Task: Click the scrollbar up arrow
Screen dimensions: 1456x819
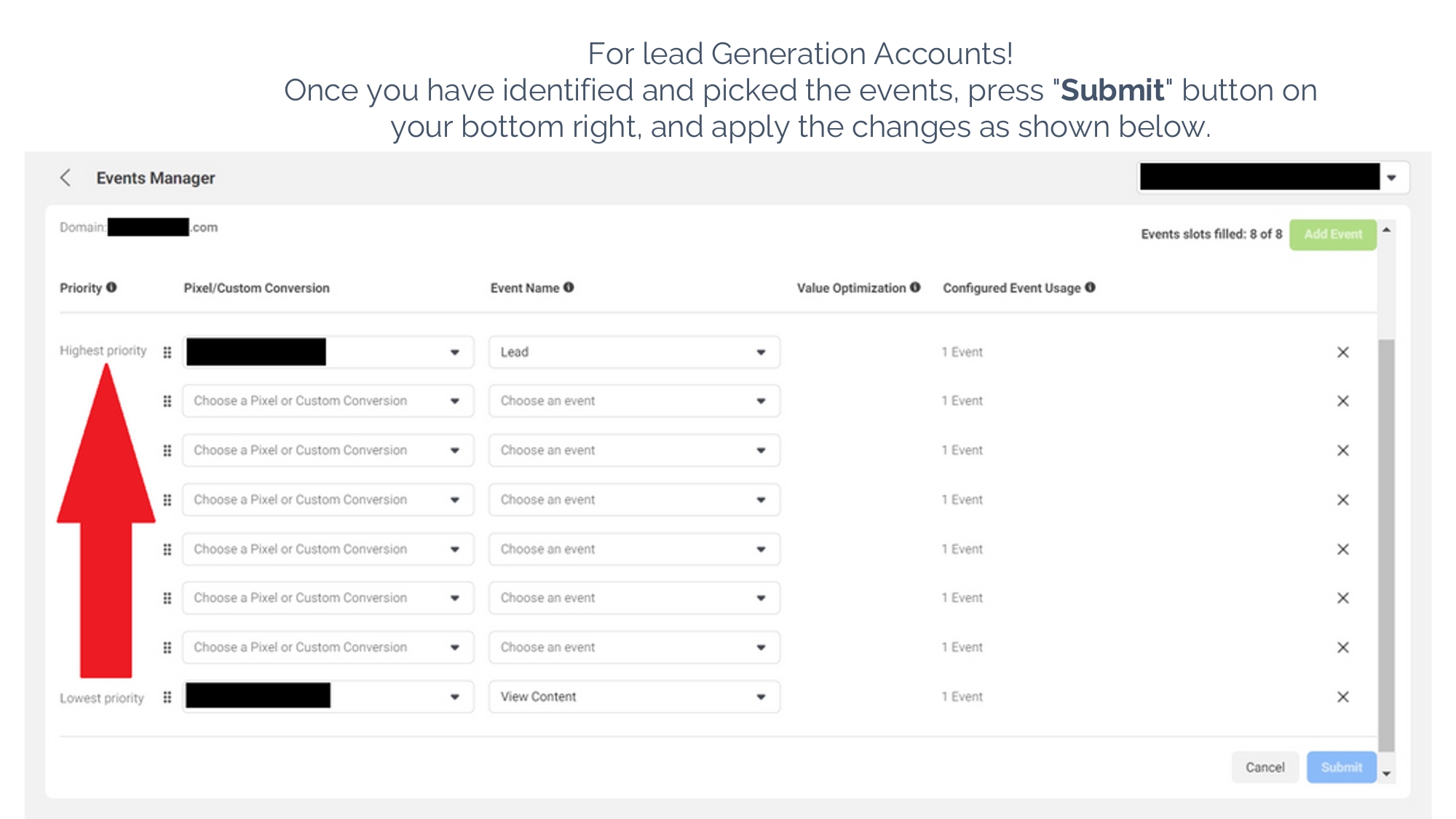Action: click(1386, 229)
